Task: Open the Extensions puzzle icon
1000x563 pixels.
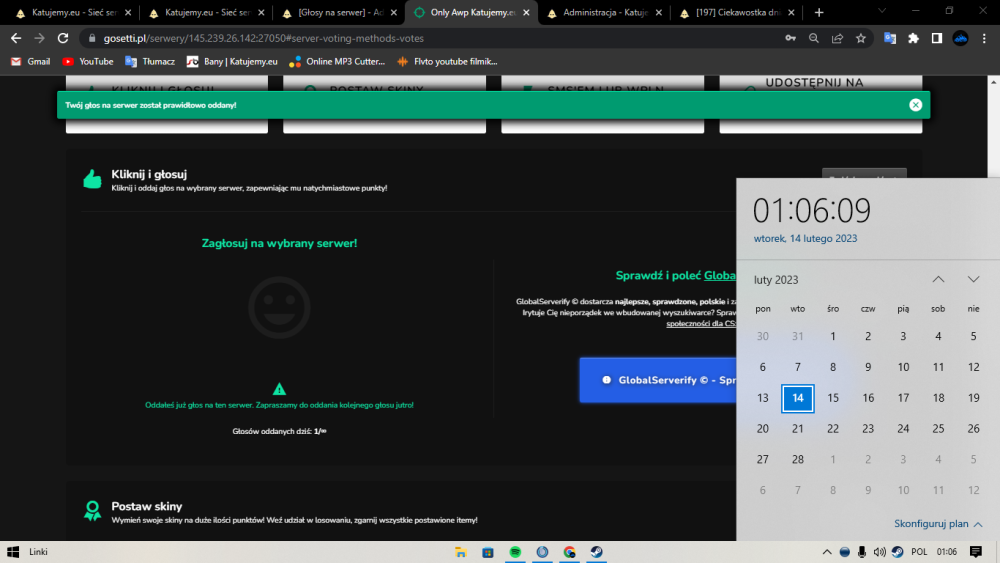Action: coord(913,38)
